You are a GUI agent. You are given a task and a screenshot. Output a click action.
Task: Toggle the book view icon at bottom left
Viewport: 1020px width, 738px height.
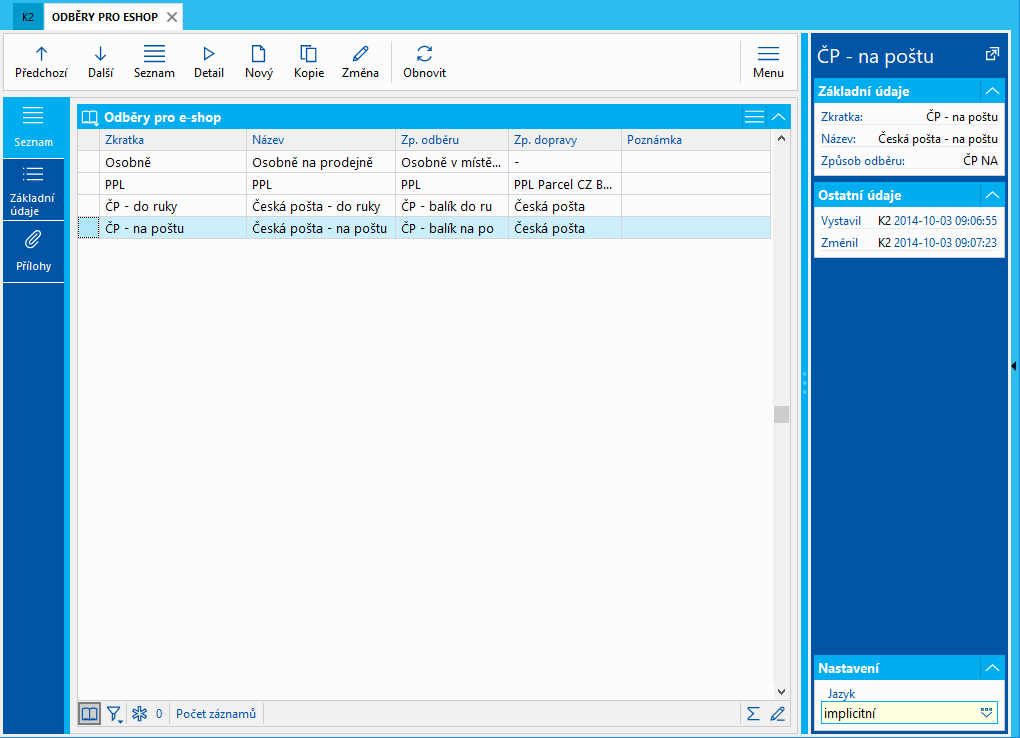90,714
